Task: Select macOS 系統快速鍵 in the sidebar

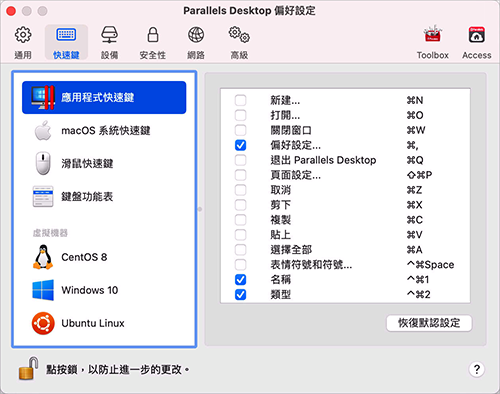Action: (104, 130)
